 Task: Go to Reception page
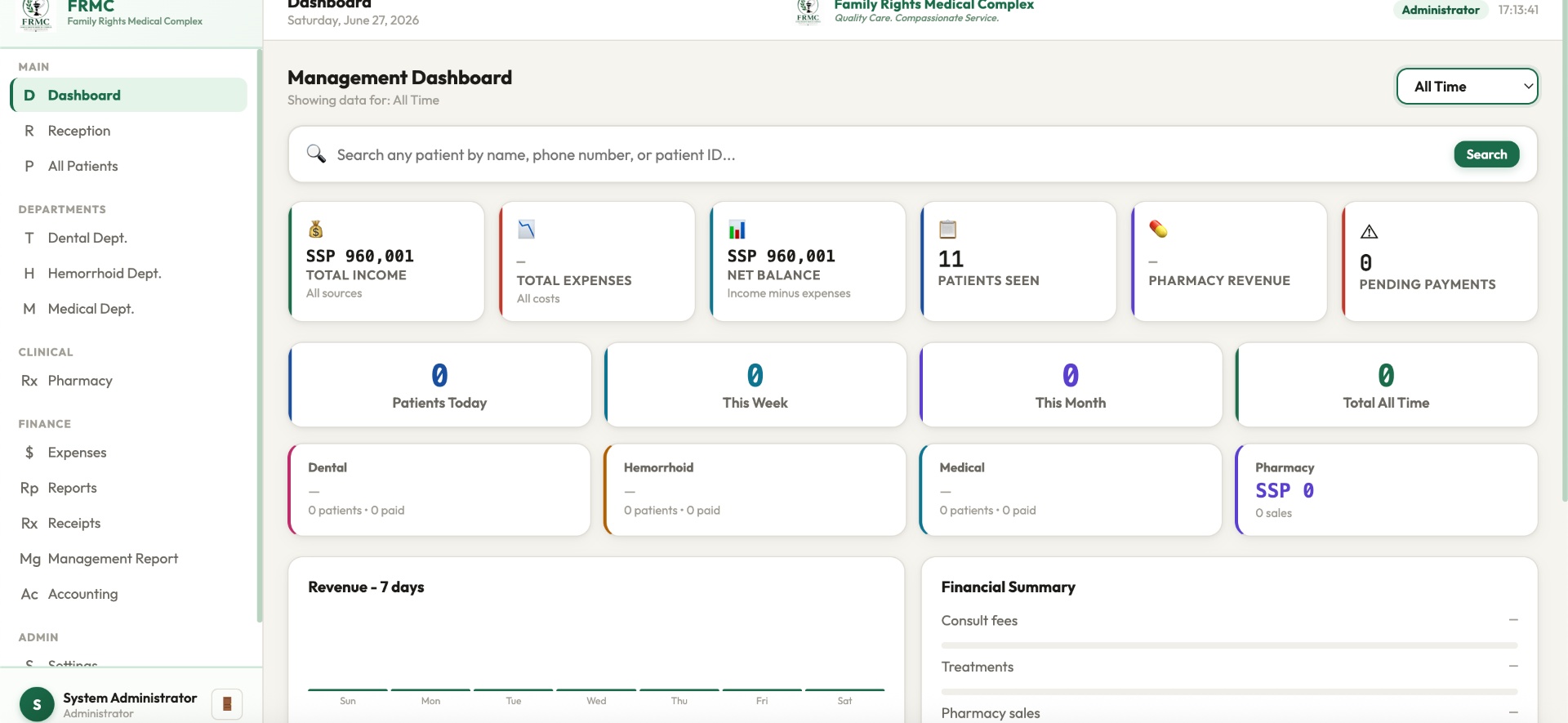[129, 131]
